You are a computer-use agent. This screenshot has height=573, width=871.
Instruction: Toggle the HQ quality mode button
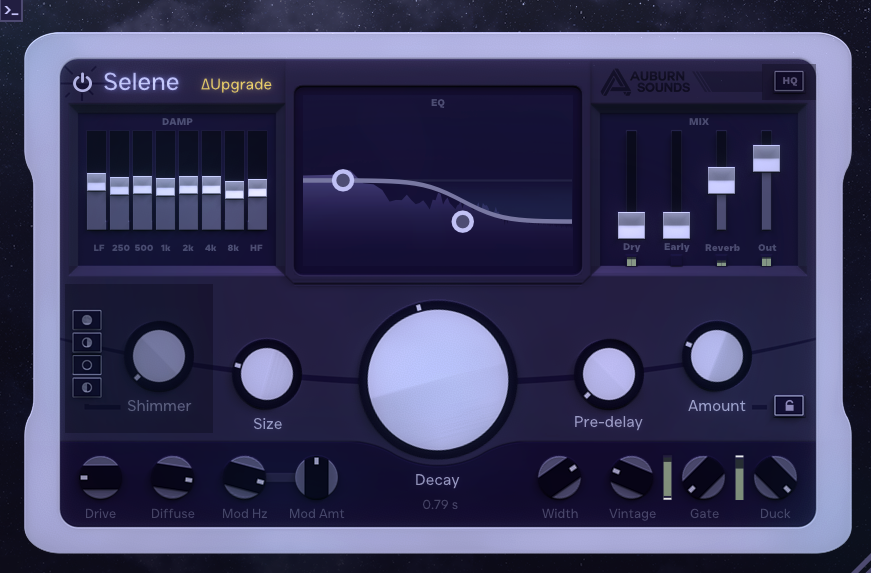[x=789, y=82]
